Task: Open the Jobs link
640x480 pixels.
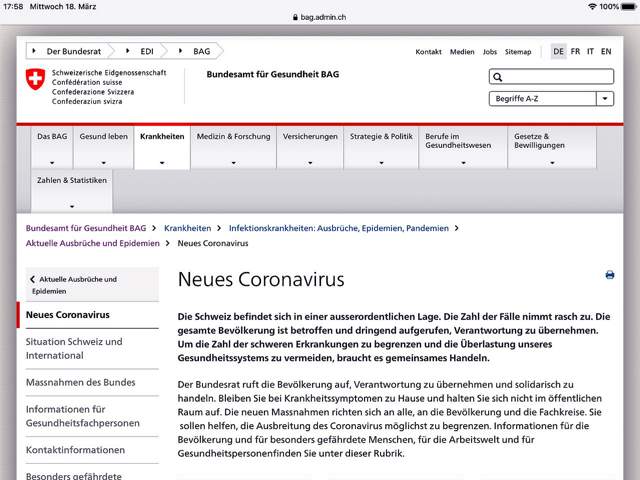Action: click(x=490, y=52)
